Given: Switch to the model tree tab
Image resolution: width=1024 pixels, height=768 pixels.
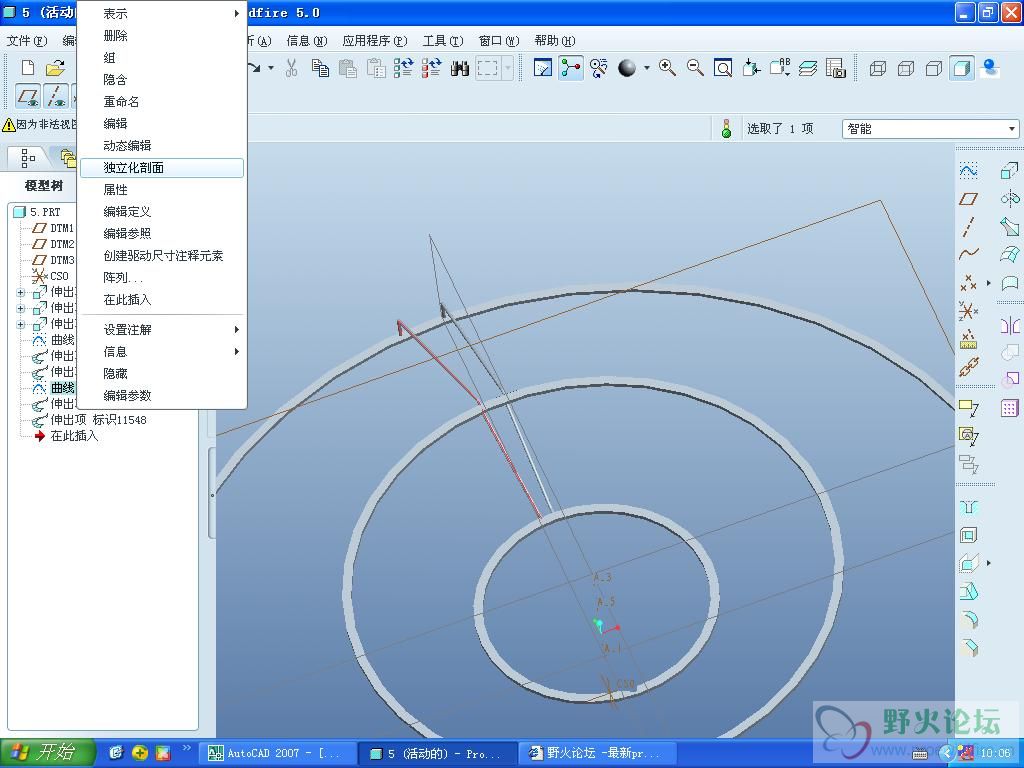Looking at the screenshot, I should pyautogui.click(x=27, y=158).
